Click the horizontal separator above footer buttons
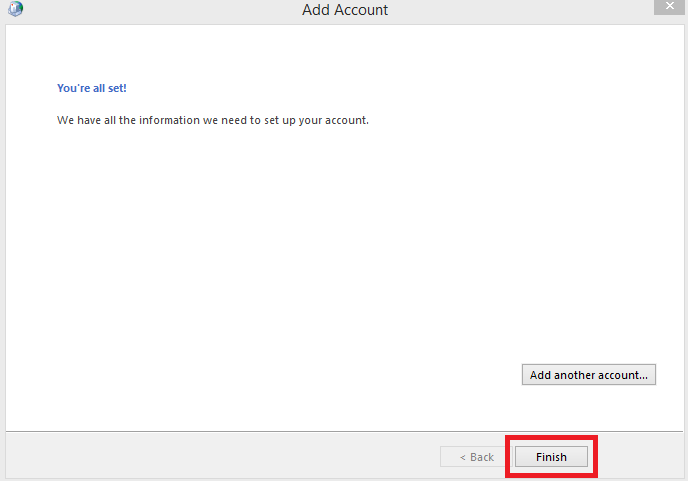This screenshot has width=688, height=481. pos(344,431)
